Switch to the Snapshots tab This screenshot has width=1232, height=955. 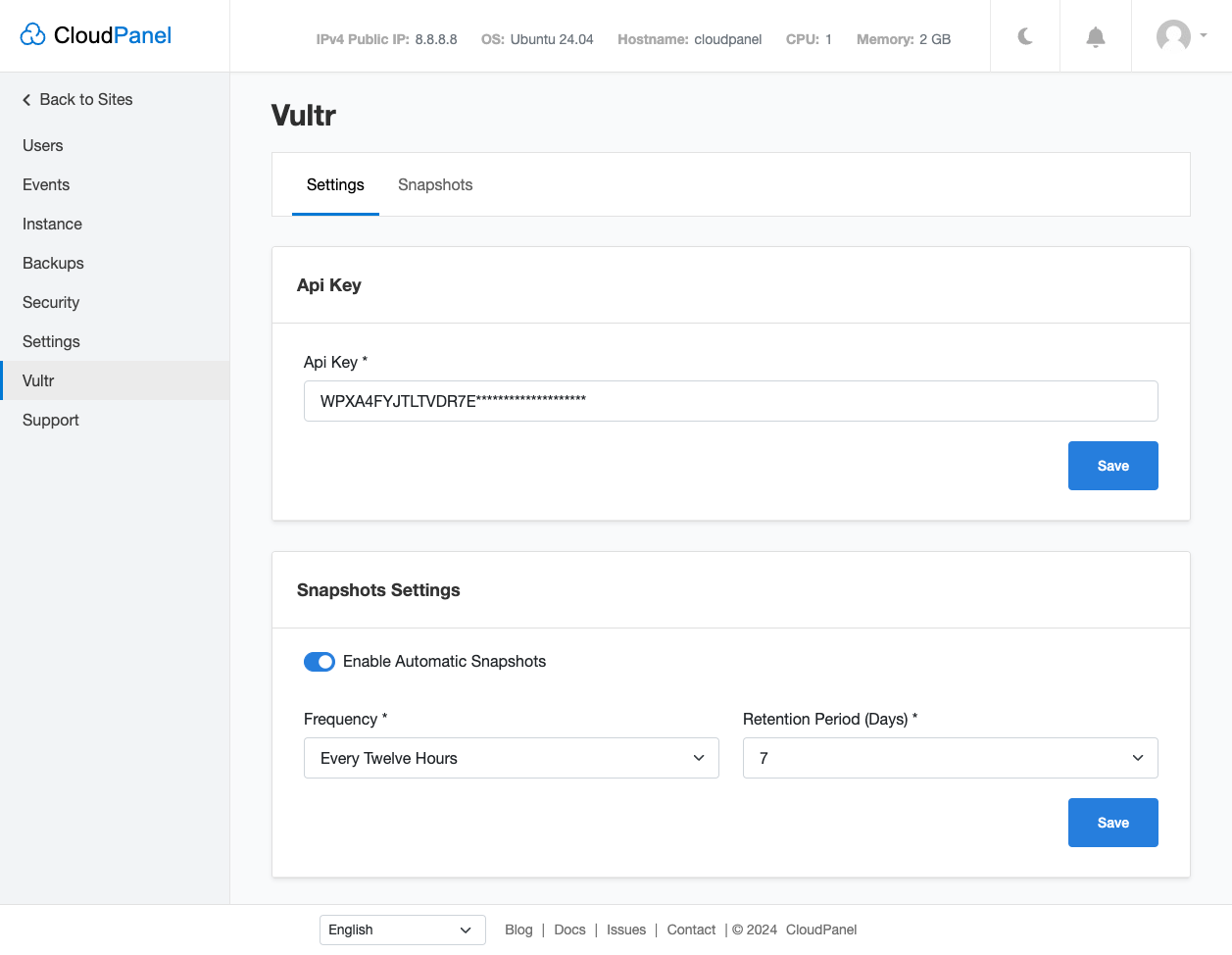(x=435, y=184)
